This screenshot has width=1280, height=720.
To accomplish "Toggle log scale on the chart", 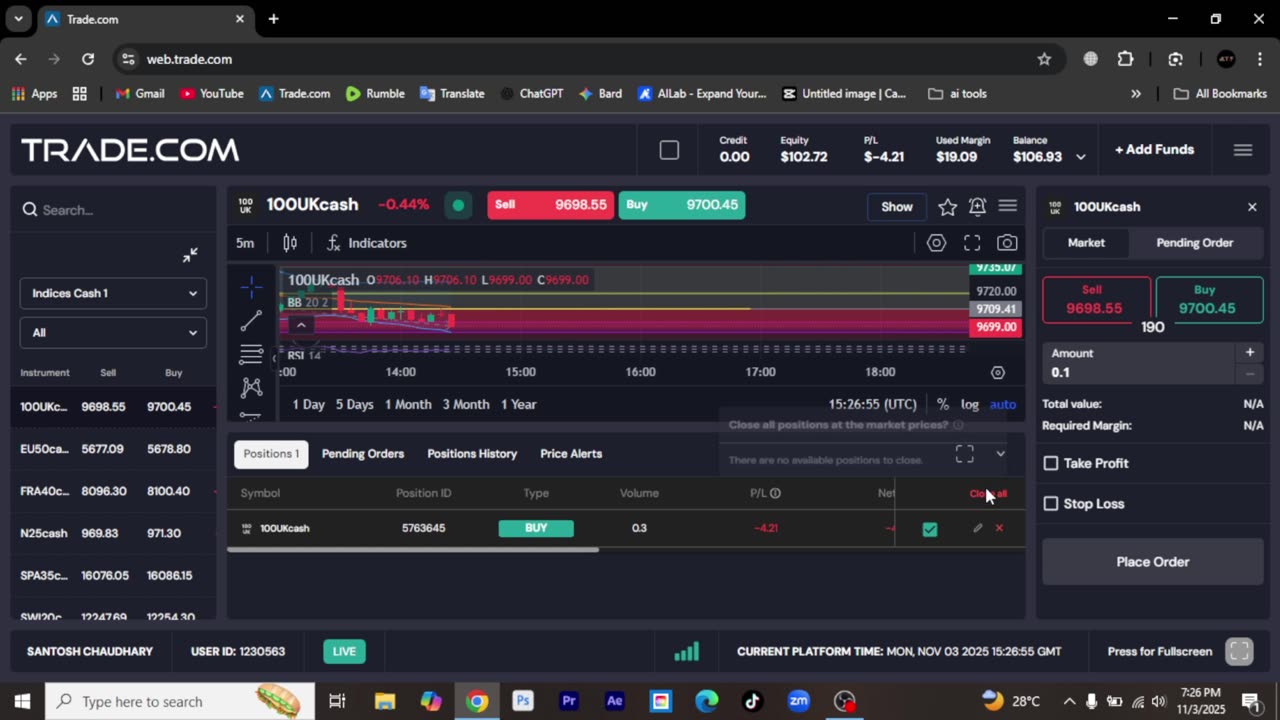I will tap(970, 404).
